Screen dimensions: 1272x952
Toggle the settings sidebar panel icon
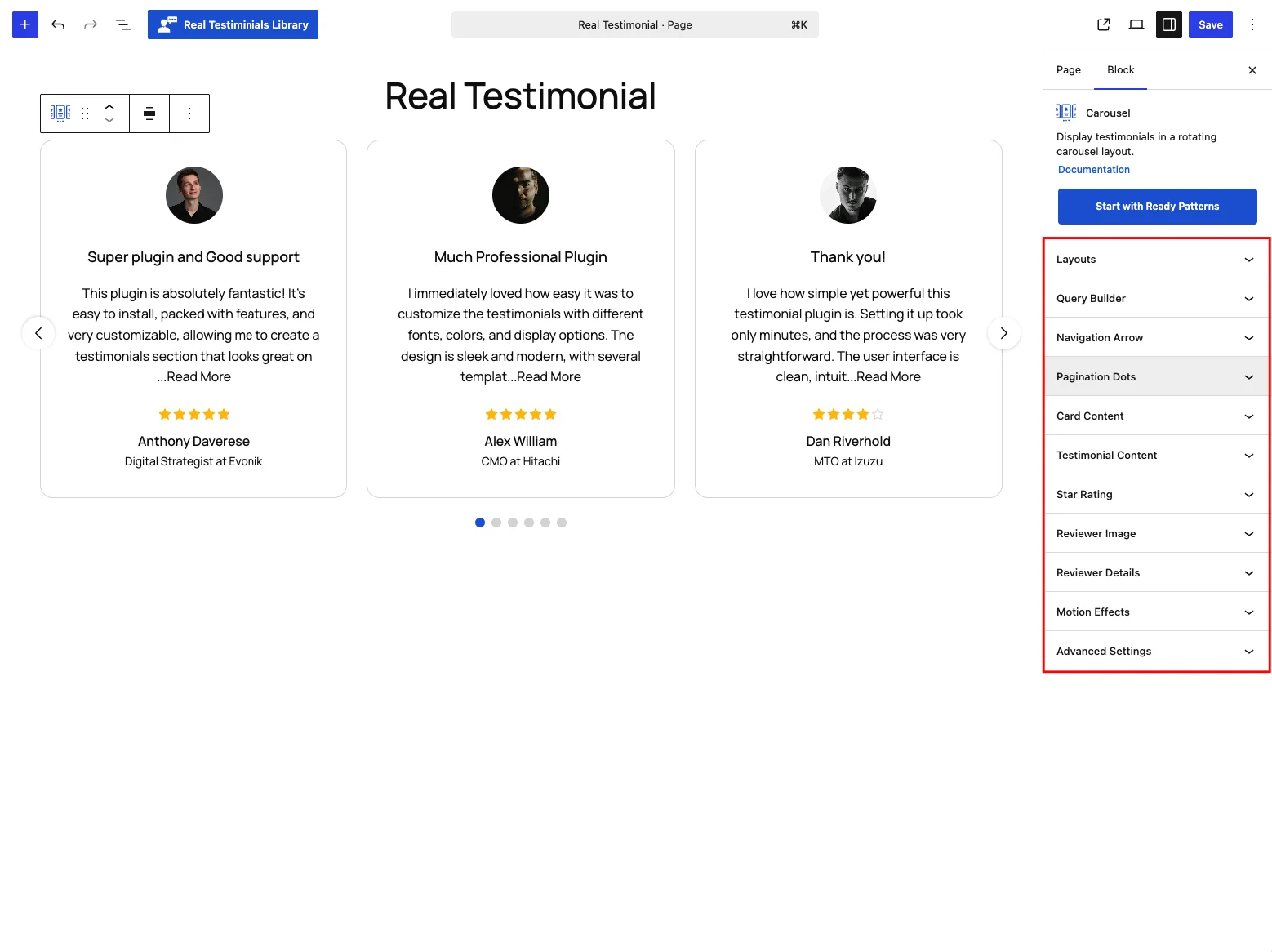[1169, 24]
